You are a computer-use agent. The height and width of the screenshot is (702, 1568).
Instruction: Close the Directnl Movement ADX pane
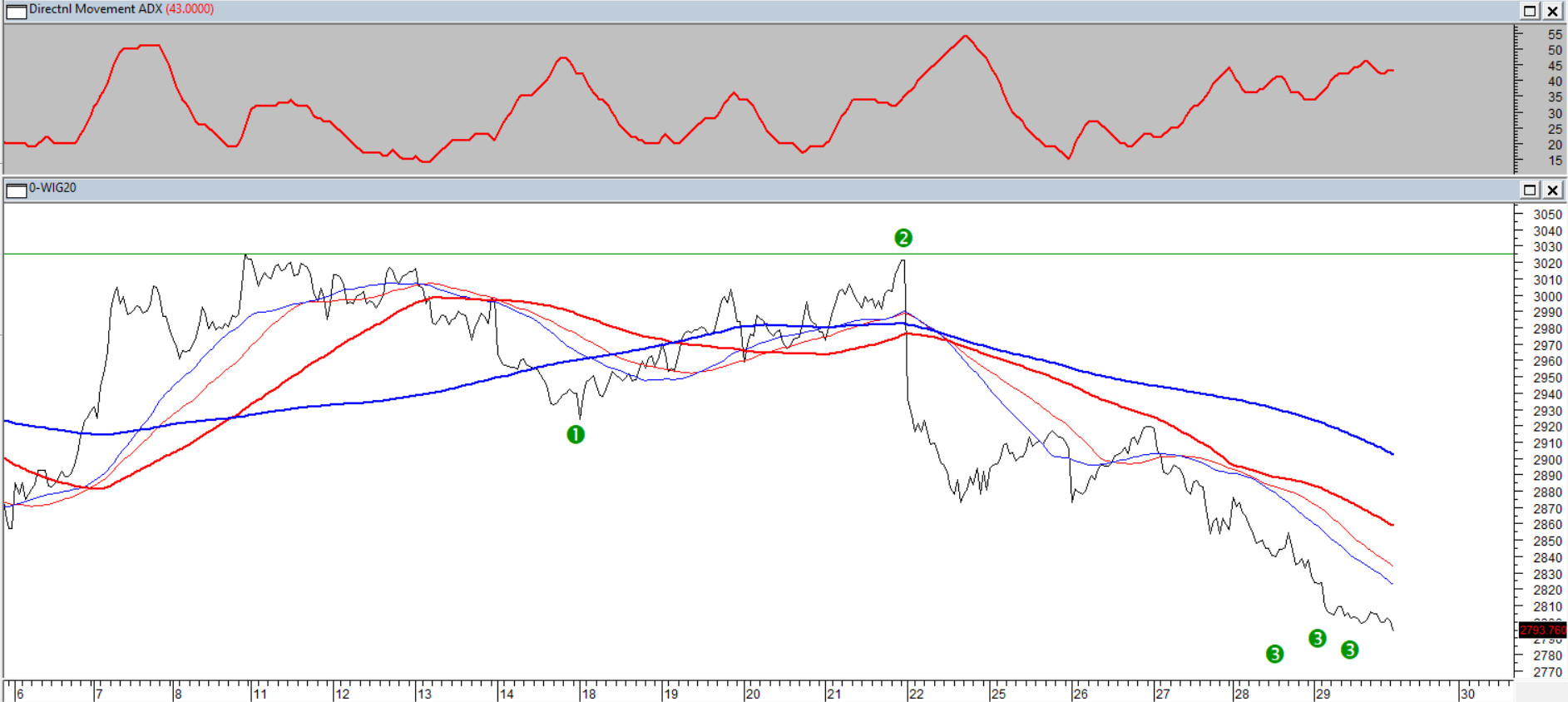pos(1552,11)
